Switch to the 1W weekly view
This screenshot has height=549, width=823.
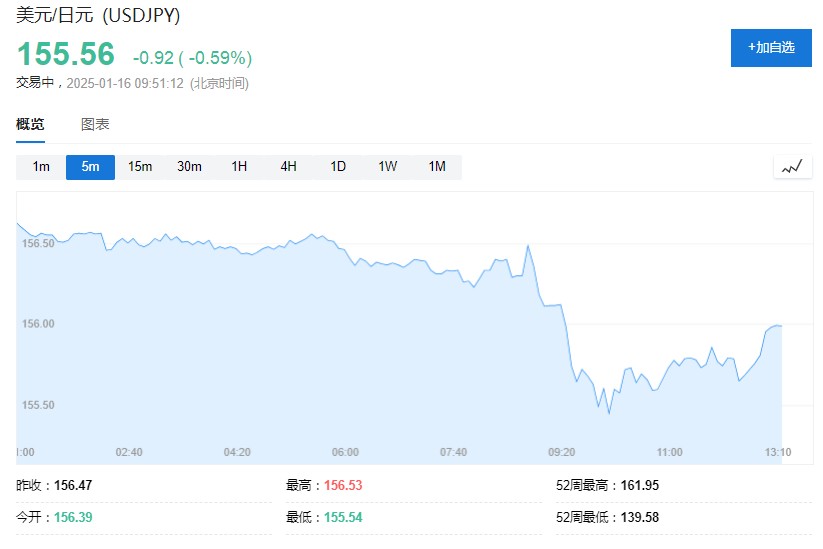tap(387, 167)
